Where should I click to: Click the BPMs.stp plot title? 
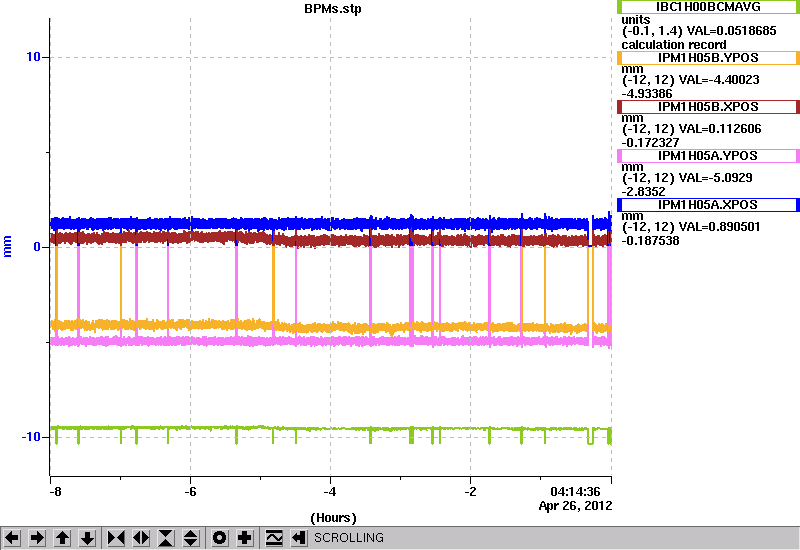(333, 9)
